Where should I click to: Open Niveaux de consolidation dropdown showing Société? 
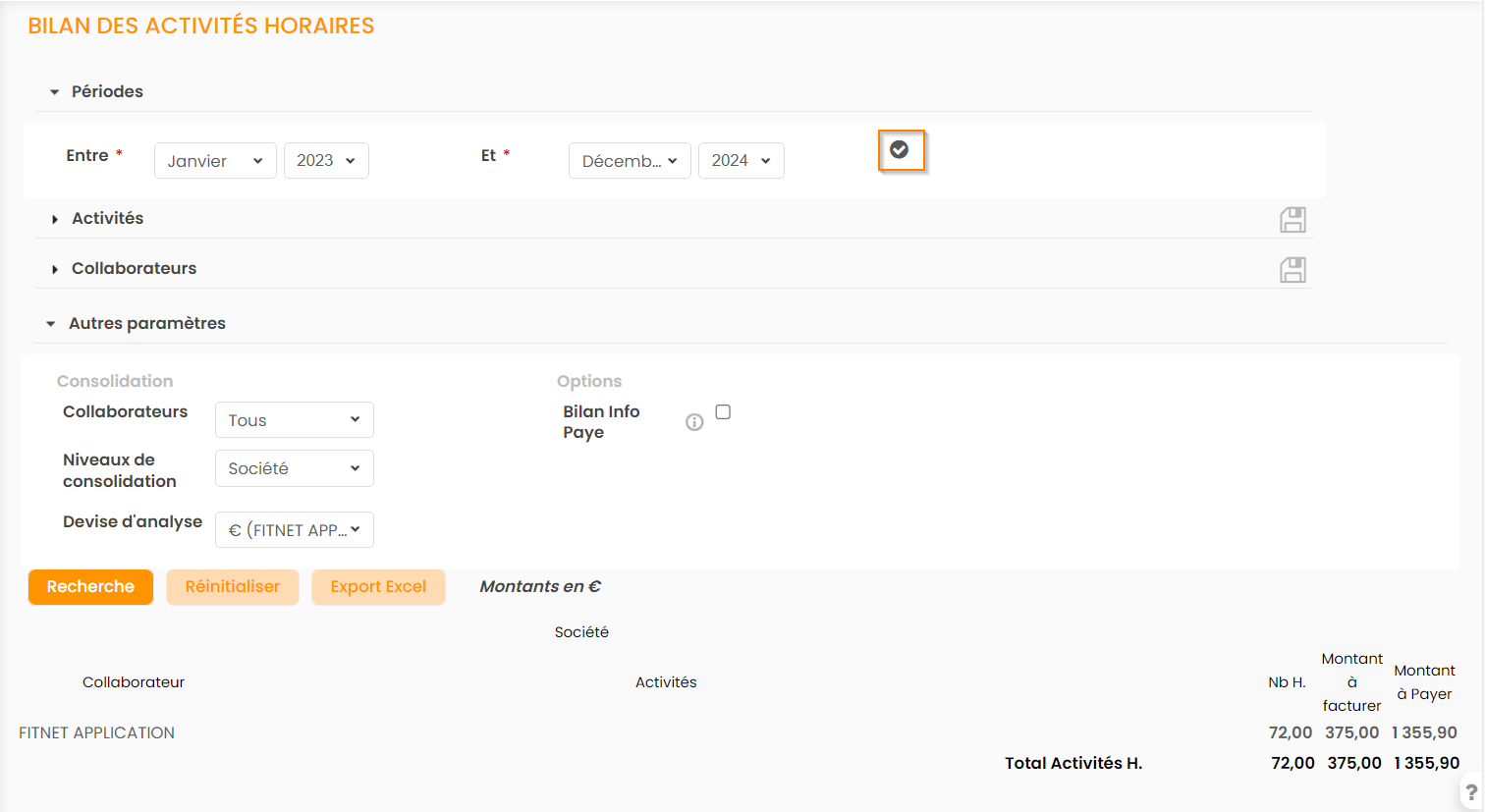tap(294, 468)
